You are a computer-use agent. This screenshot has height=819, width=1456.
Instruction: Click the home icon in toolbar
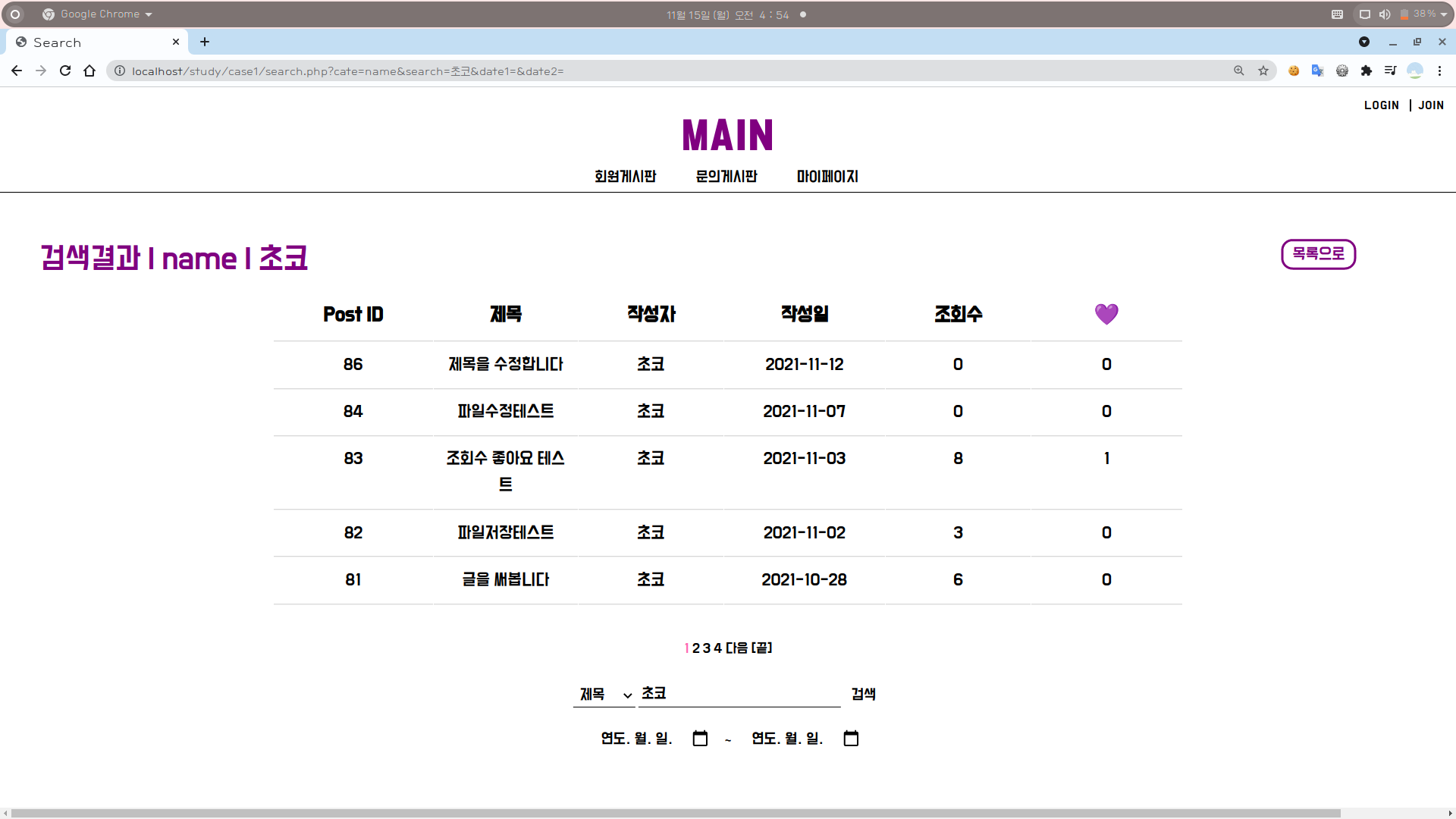coord(89,71)
